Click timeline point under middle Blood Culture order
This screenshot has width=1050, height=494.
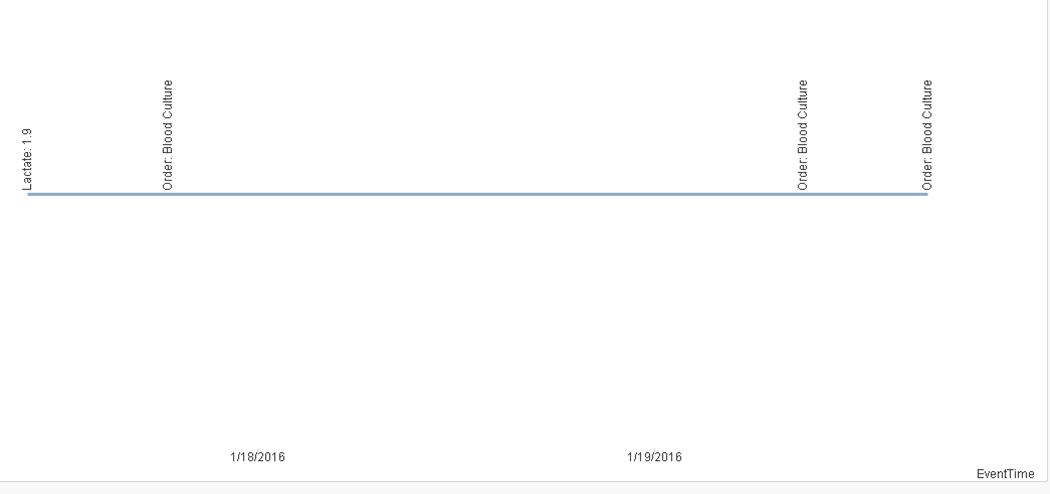click(803, 194)
